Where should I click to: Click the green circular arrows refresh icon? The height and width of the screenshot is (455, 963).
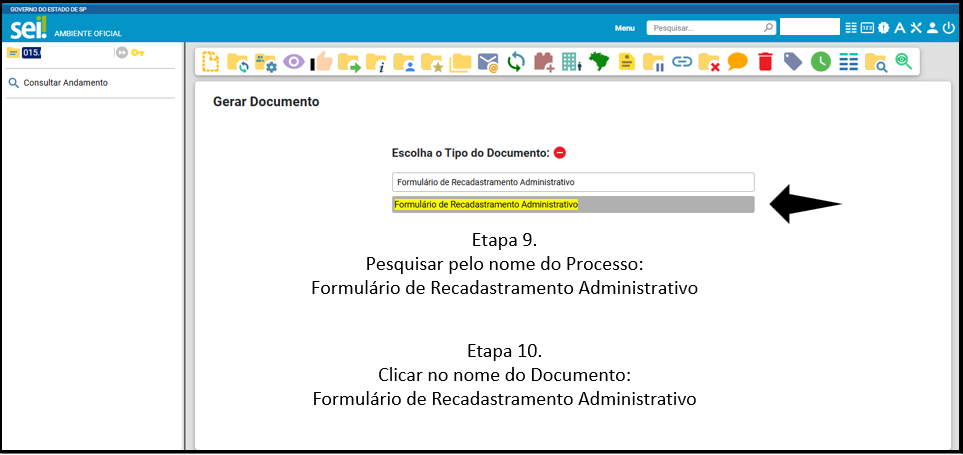coord(516,62)
